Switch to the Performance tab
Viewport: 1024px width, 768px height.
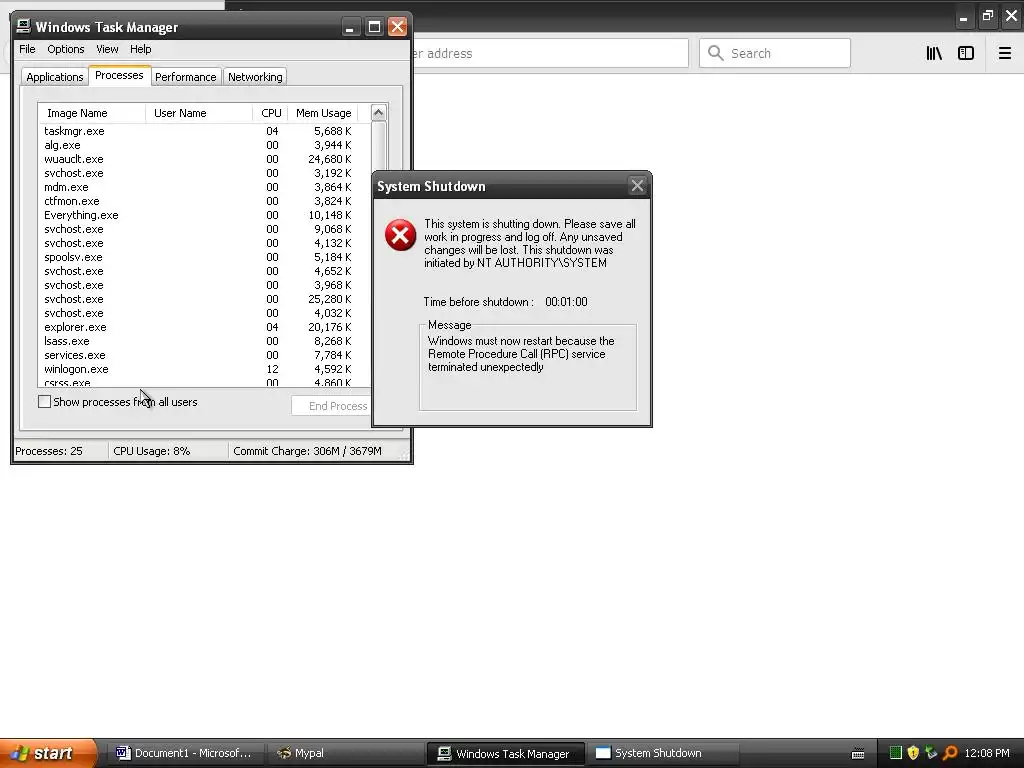185,77
